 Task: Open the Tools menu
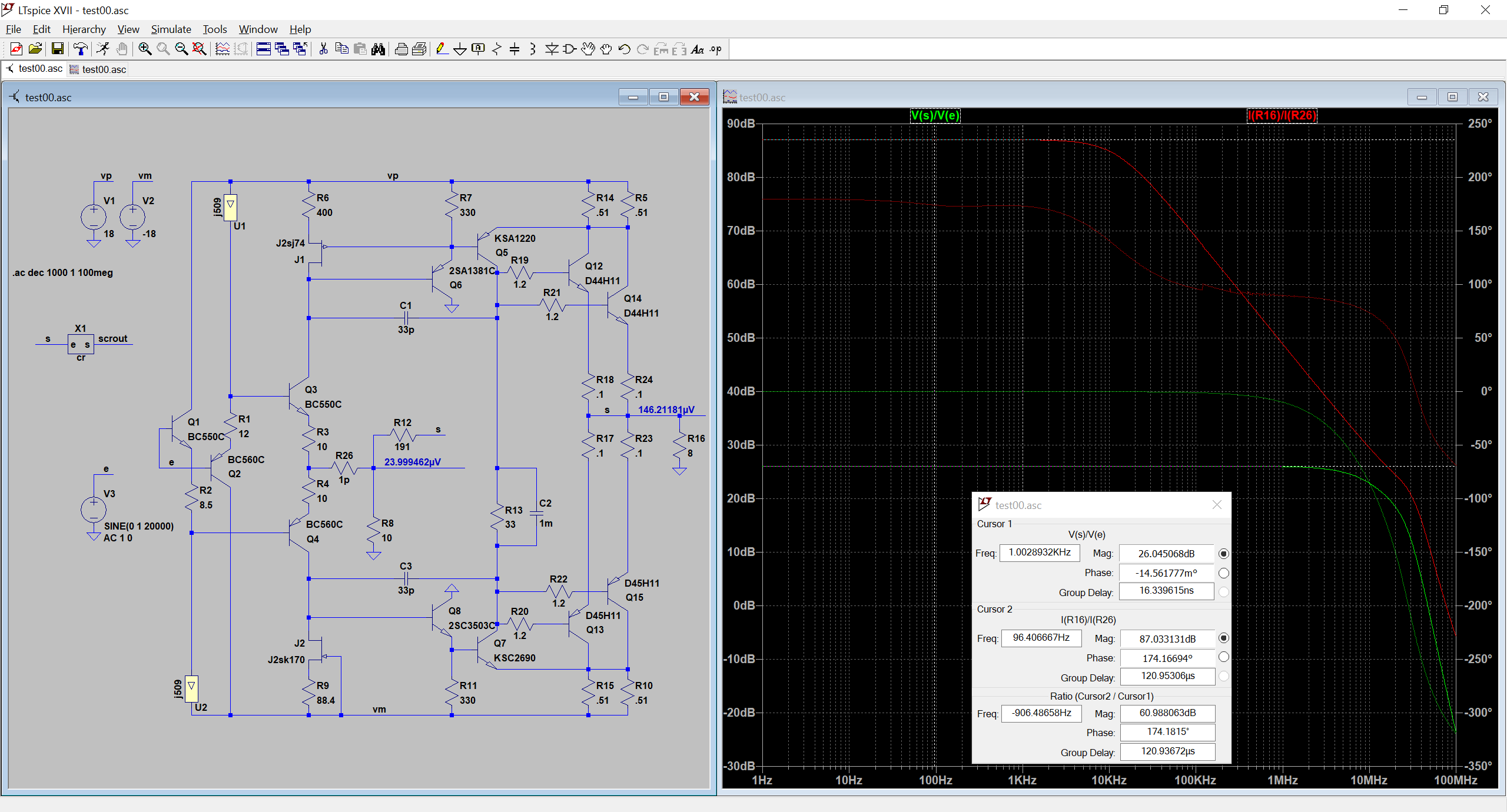(x=215, y=29)
